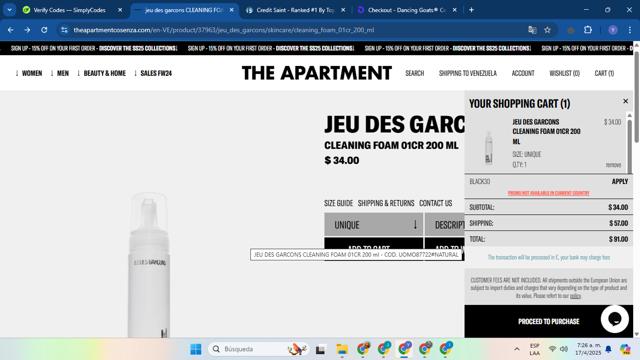Screen dimensions: 640x360
Task: Click cart item product thumbnail
Action: [x=489, y=148]
